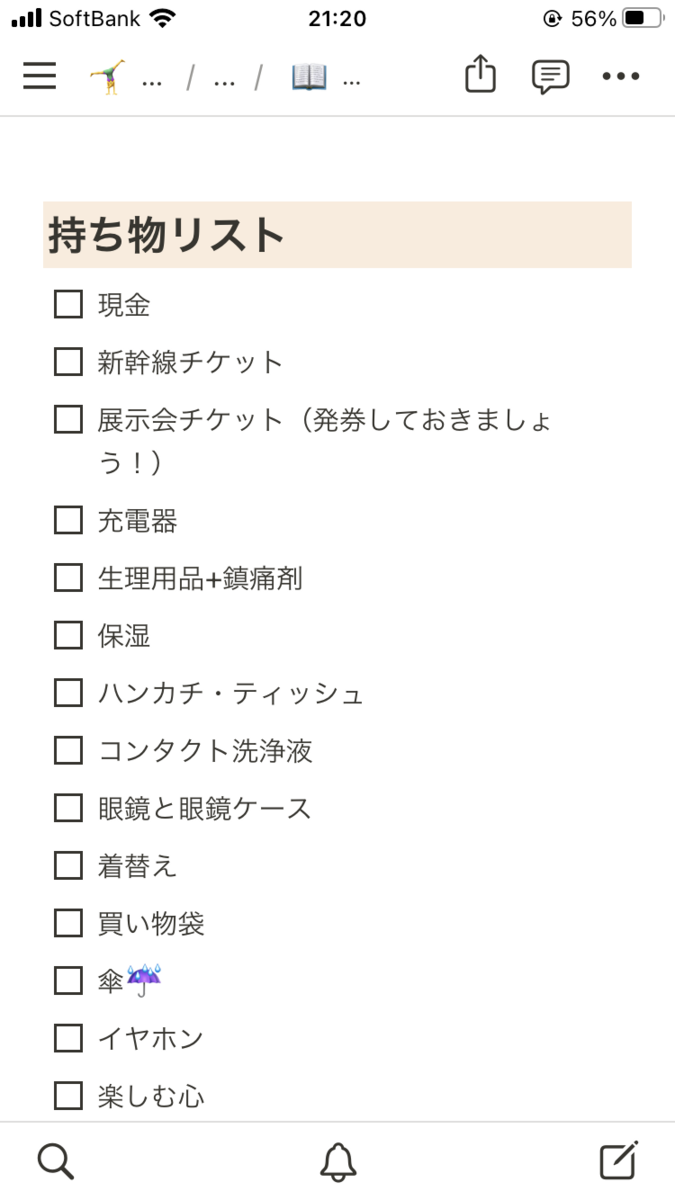The image size is (675, 1200).
Task: Open notifications bell in bottom bar
Action: pyautogui.click(x=338, y=1161)
